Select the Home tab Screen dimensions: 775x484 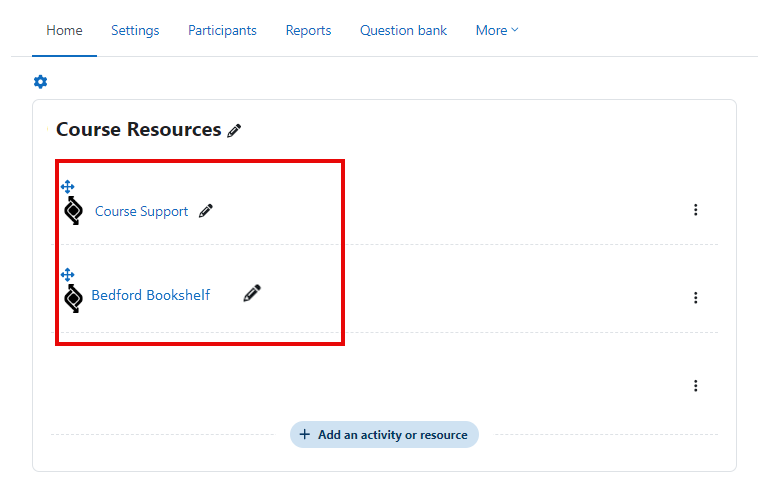point(64,31)
